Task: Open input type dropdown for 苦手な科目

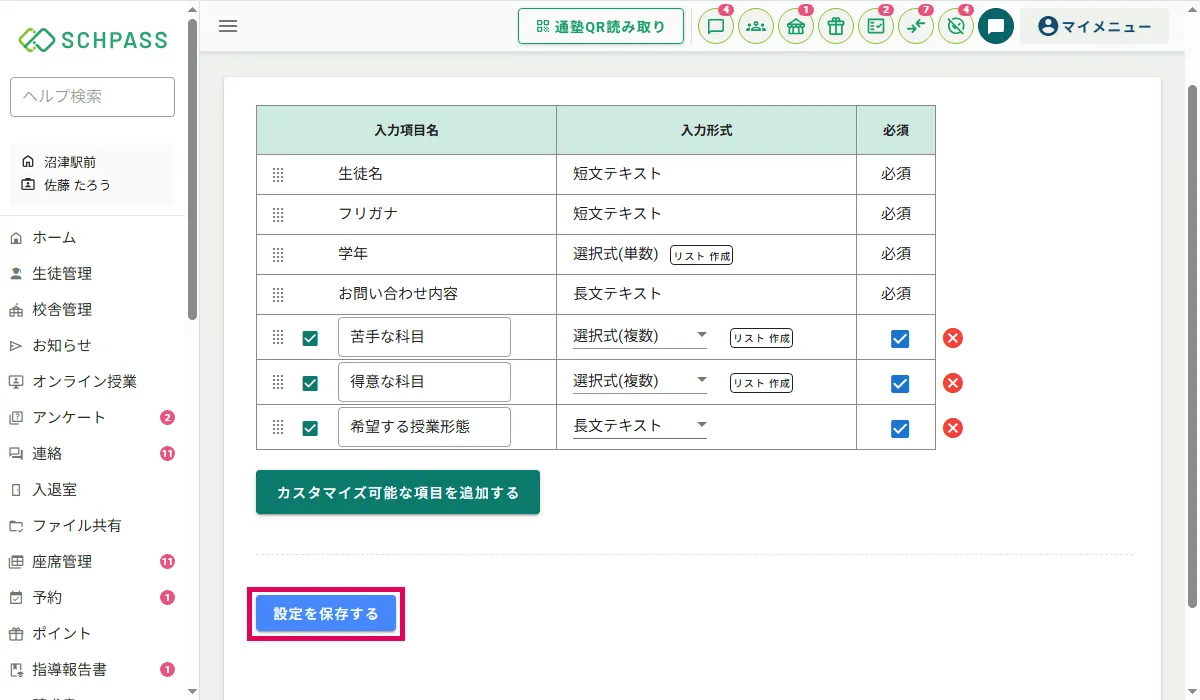Action: (x=640, y=336)
